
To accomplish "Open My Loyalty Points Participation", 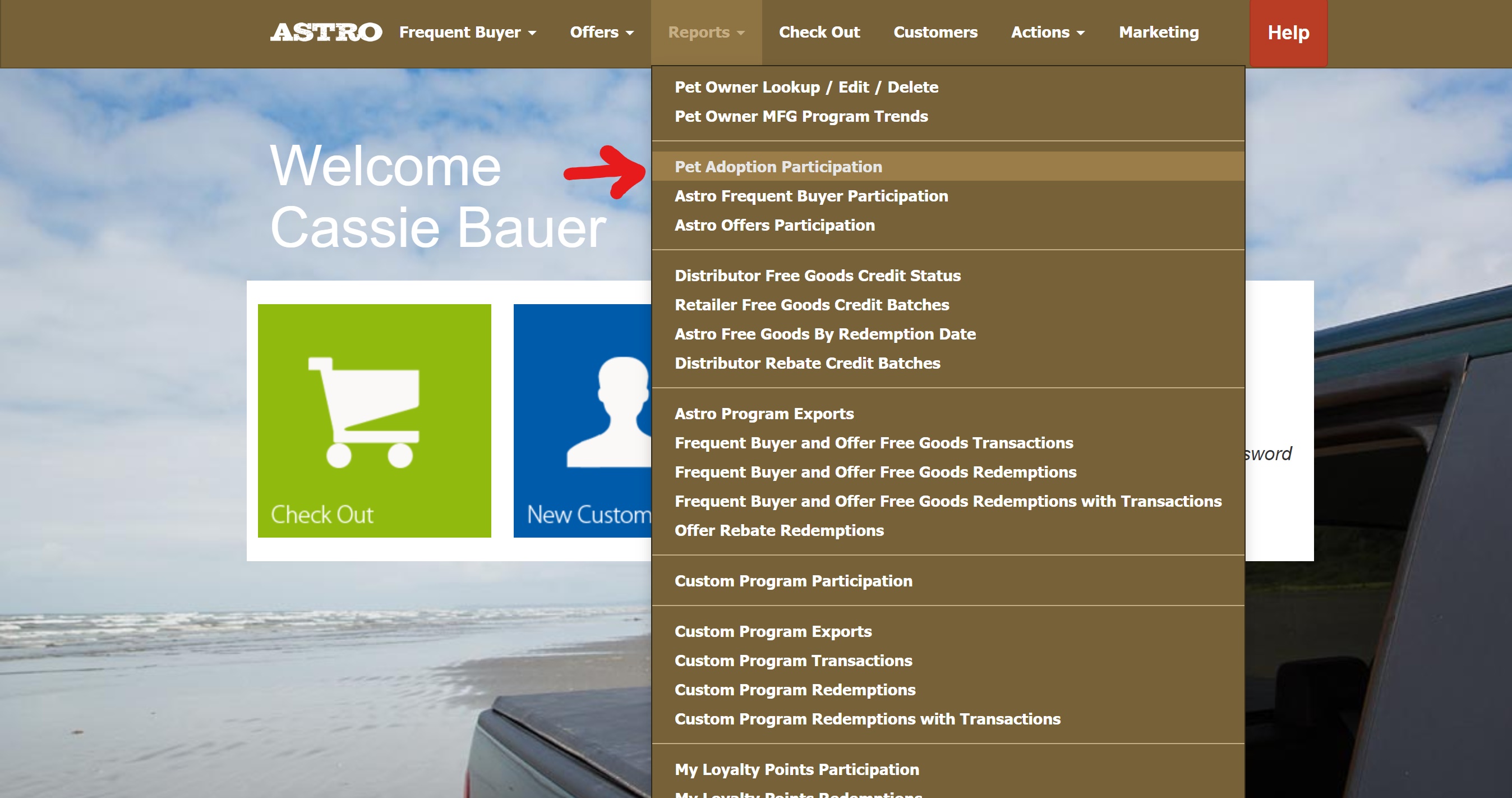I will tap(796, 769).
